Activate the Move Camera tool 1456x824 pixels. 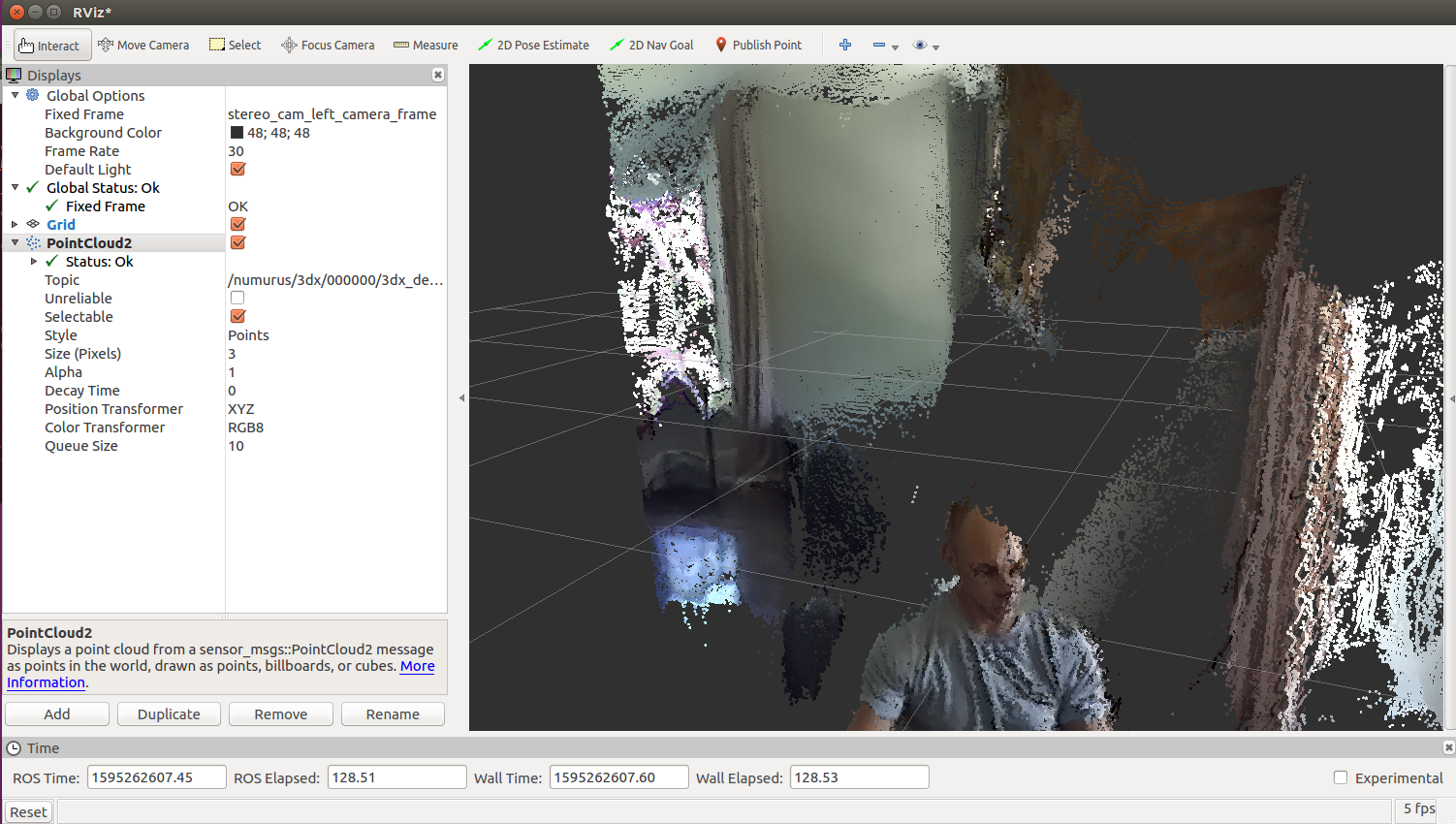(x=143, y=46)
